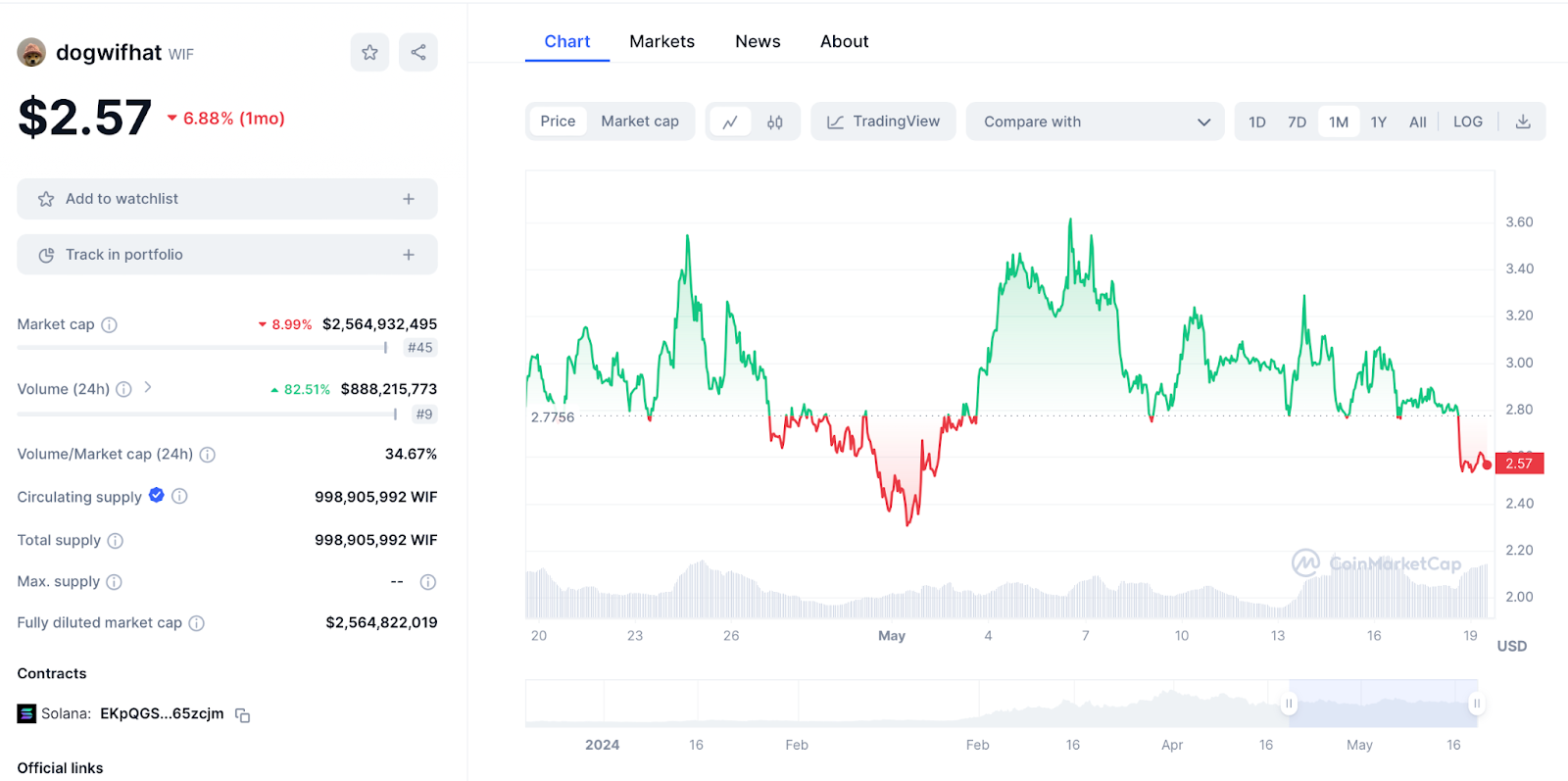The height and width of the screenshot is (781, 1568).
Task: Click the share icon button
Action: coord(418,53)
